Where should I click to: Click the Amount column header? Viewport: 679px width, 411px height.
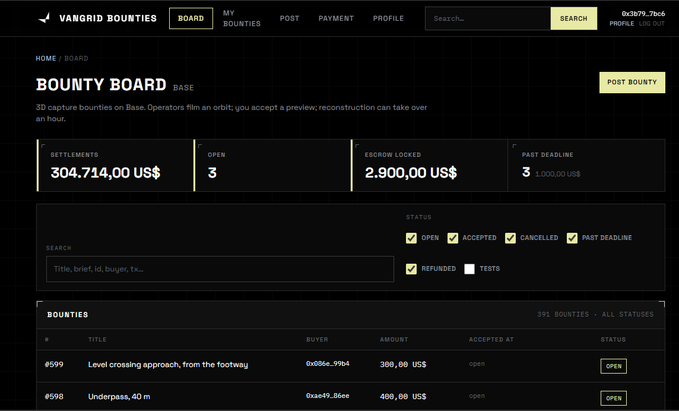click(x=394, y=340)
